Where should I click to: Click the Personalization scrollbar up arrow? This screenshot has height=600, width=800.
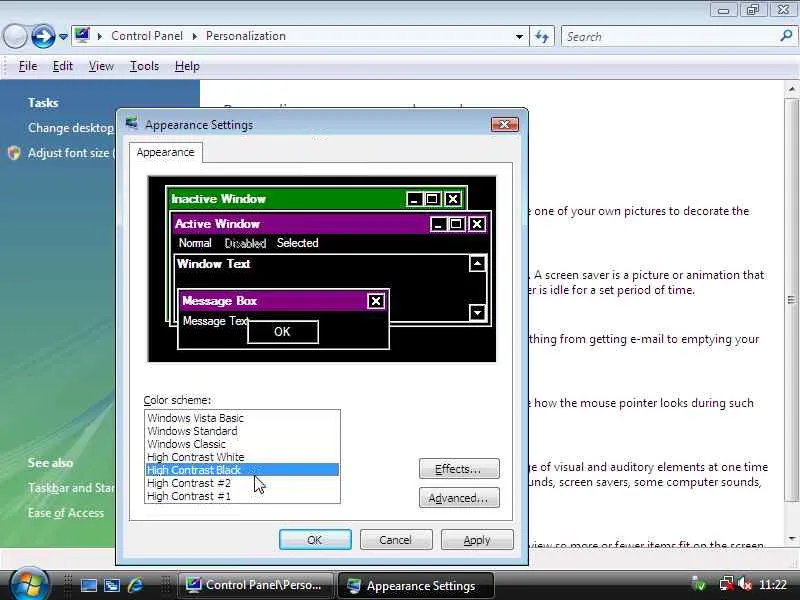(x=791, y=89)
